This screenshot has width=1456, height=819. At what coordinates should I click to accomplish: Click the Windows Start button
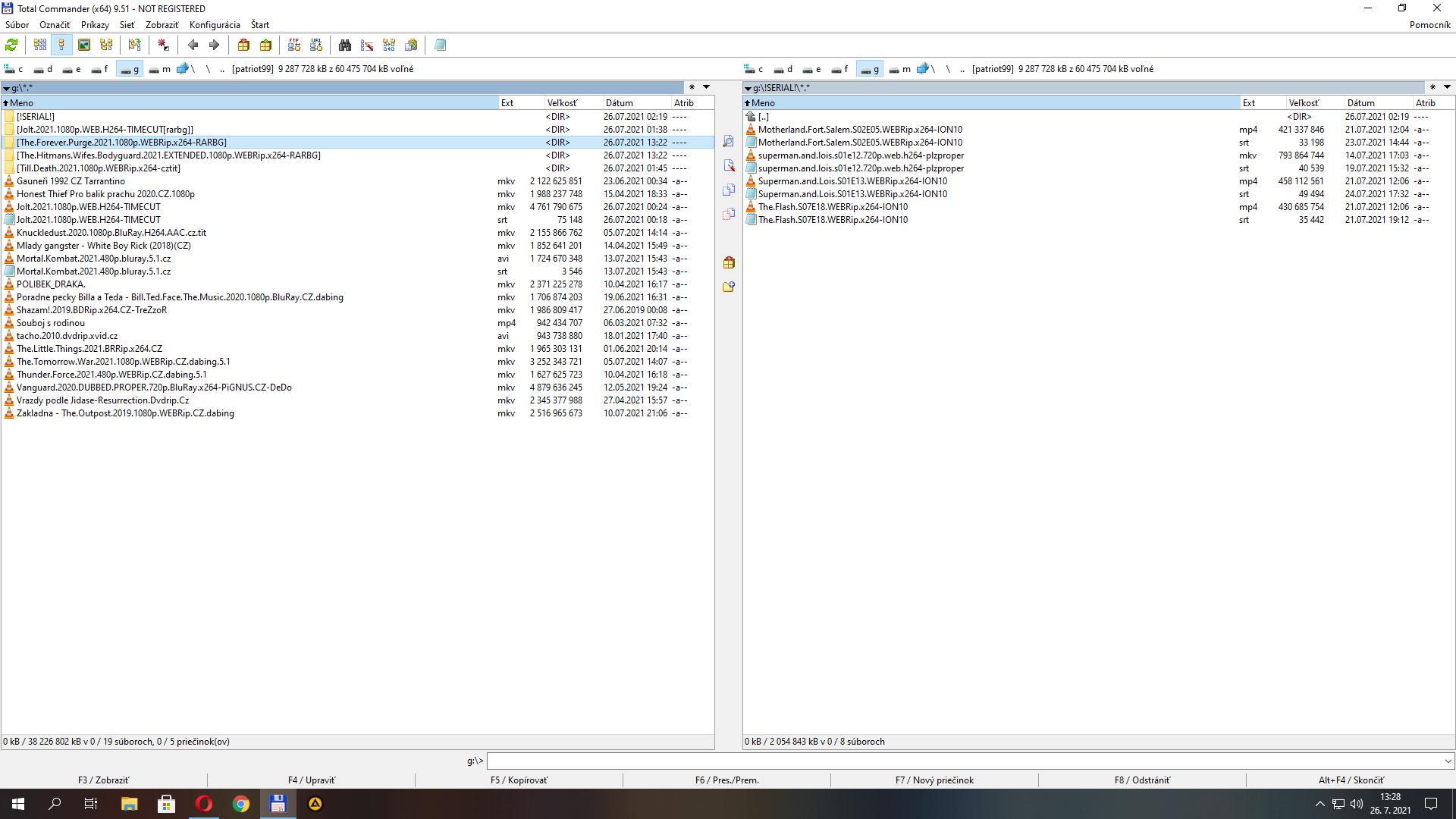pos(18,804)
